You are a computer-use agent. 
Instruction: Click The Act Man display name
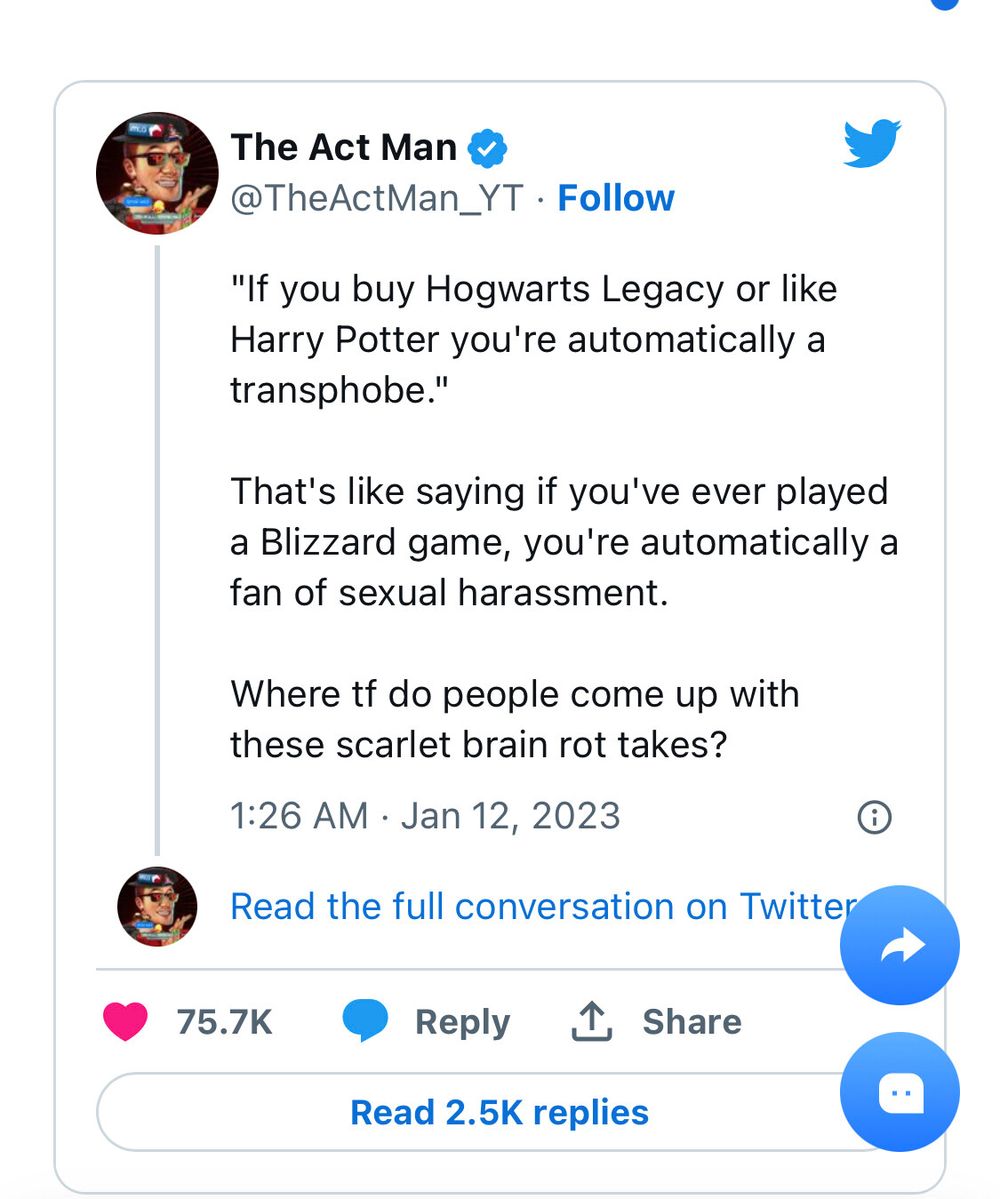coord(344,147)
